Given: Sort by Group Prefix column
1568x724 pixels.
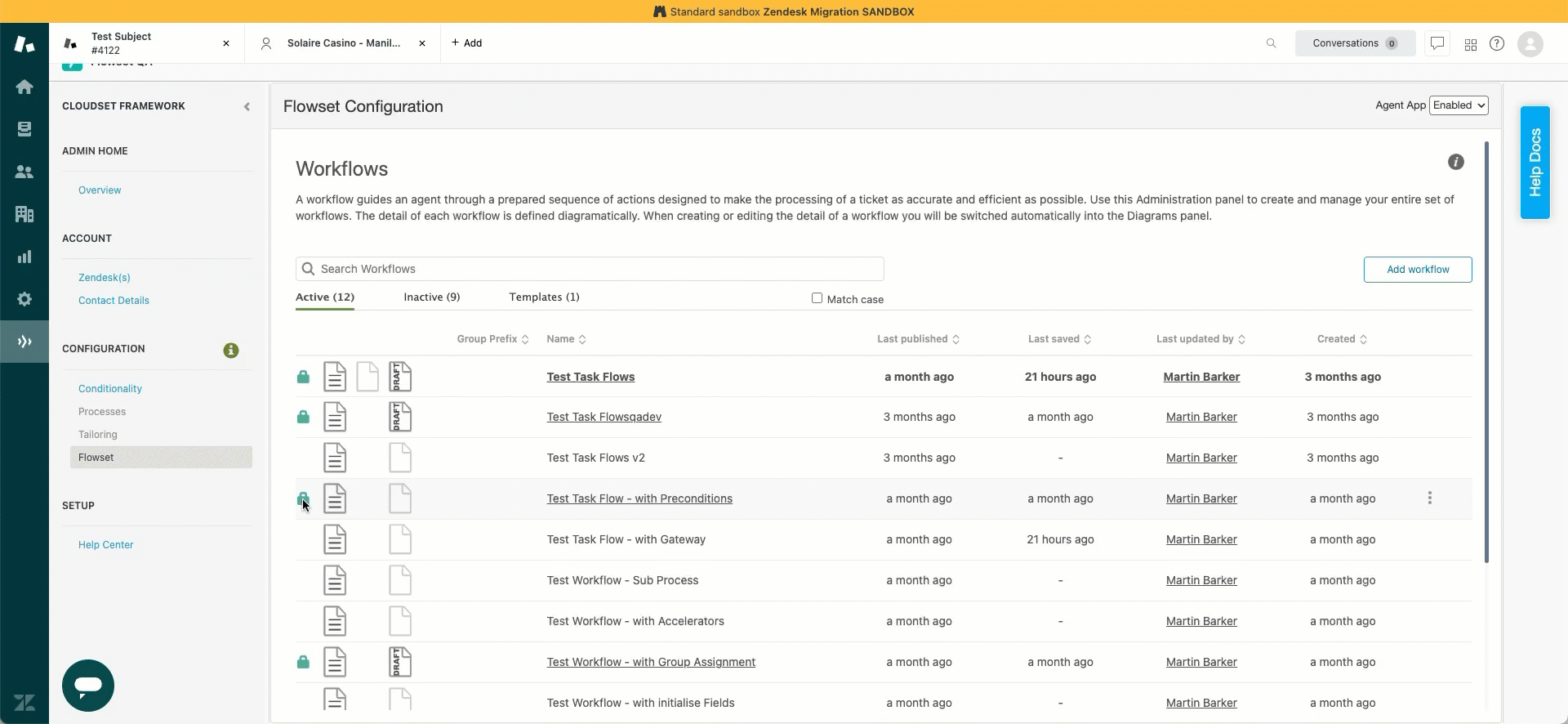Looking at the screenshot, I should click(492, 339).
